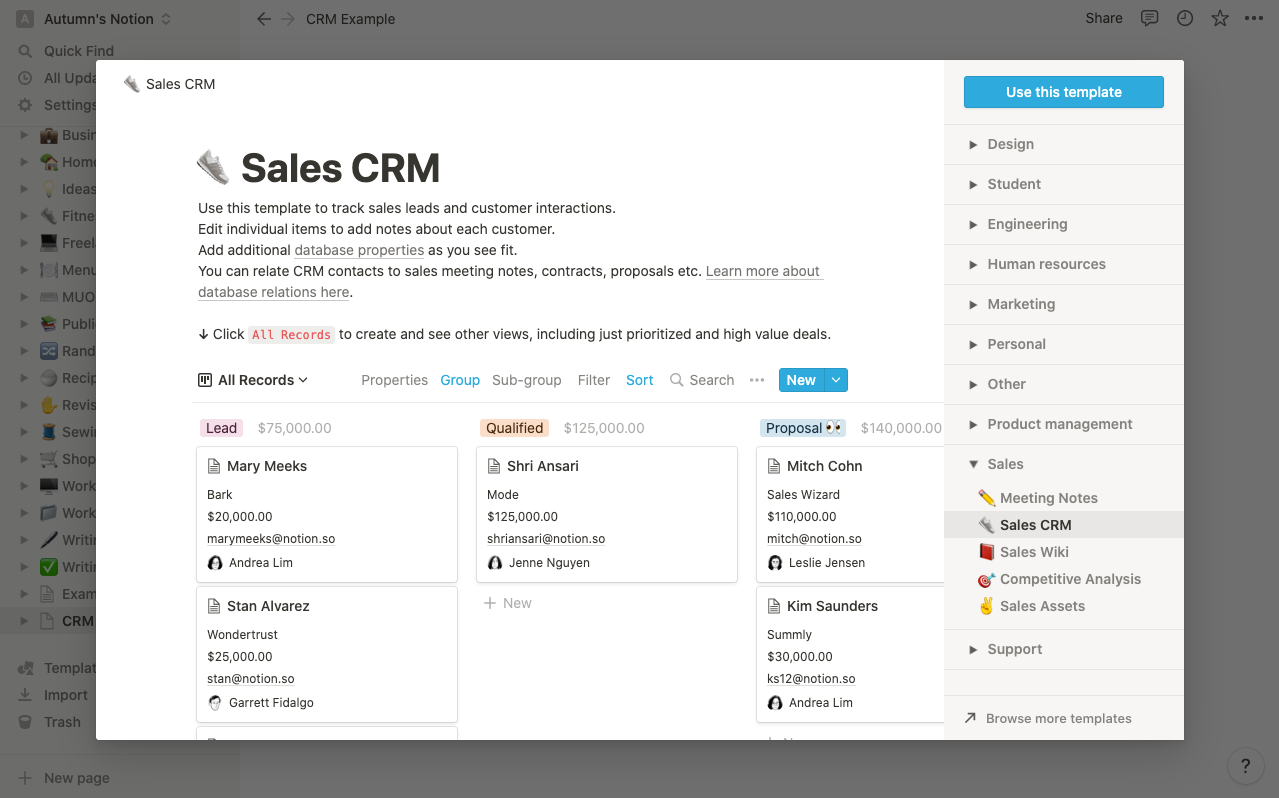The width and height of the screenshot is (1279, 798).
Task: Select the Sales CRM template item
Action: [x=1064, y=525]
